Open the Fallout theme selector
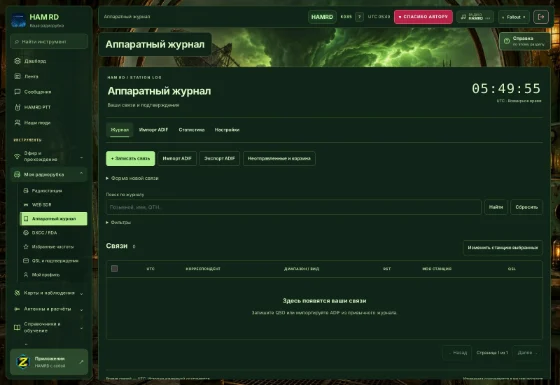The image size is (560, 385). (x=514, y=17)
